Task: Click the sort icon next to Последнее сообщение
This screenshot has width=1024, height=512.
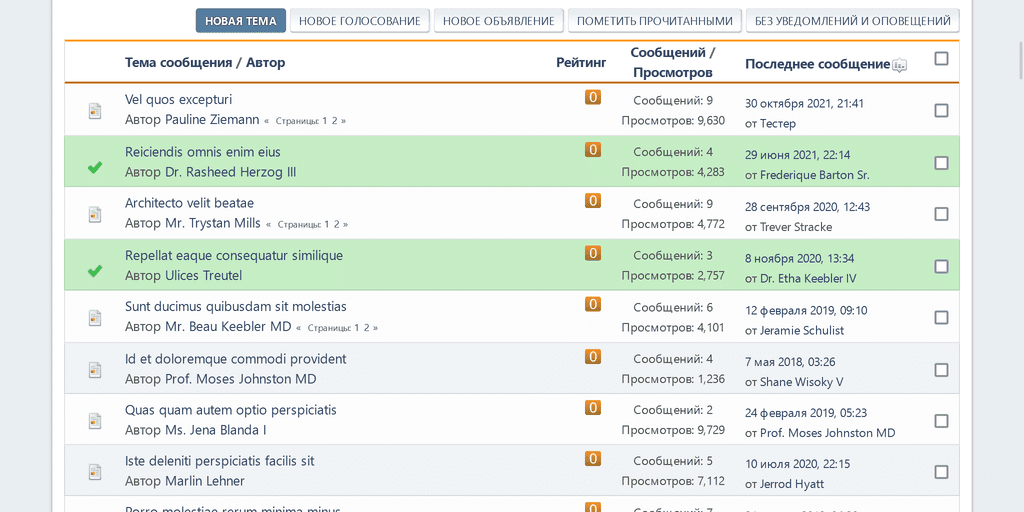Action: coord(900,66)
